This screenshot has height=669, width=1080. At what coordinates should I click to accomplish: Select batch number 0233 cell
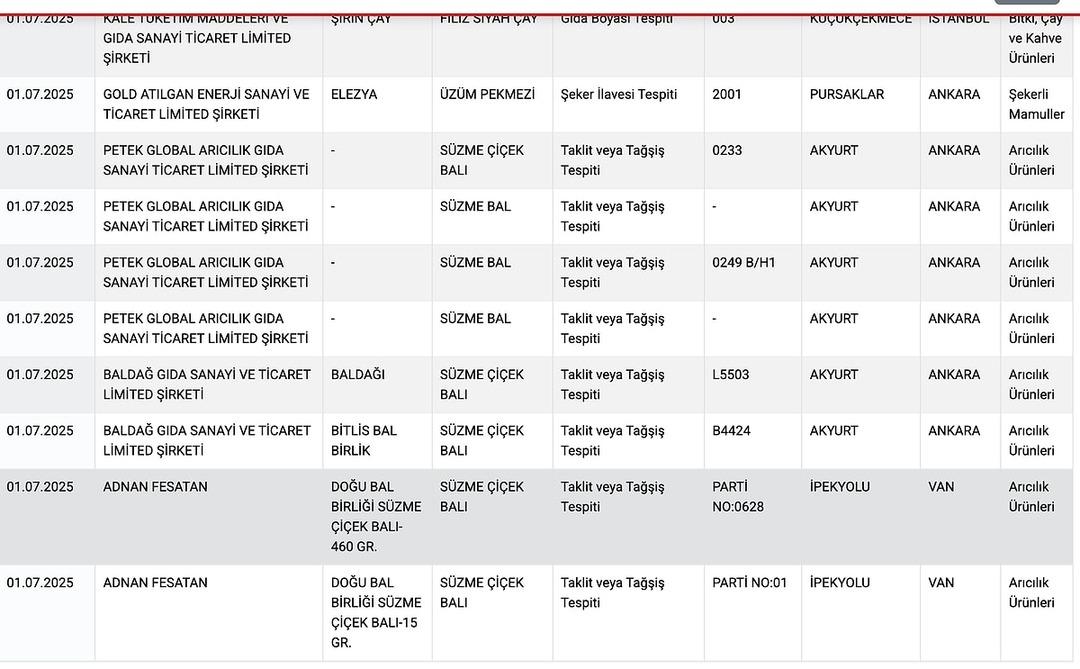point(727,151)
